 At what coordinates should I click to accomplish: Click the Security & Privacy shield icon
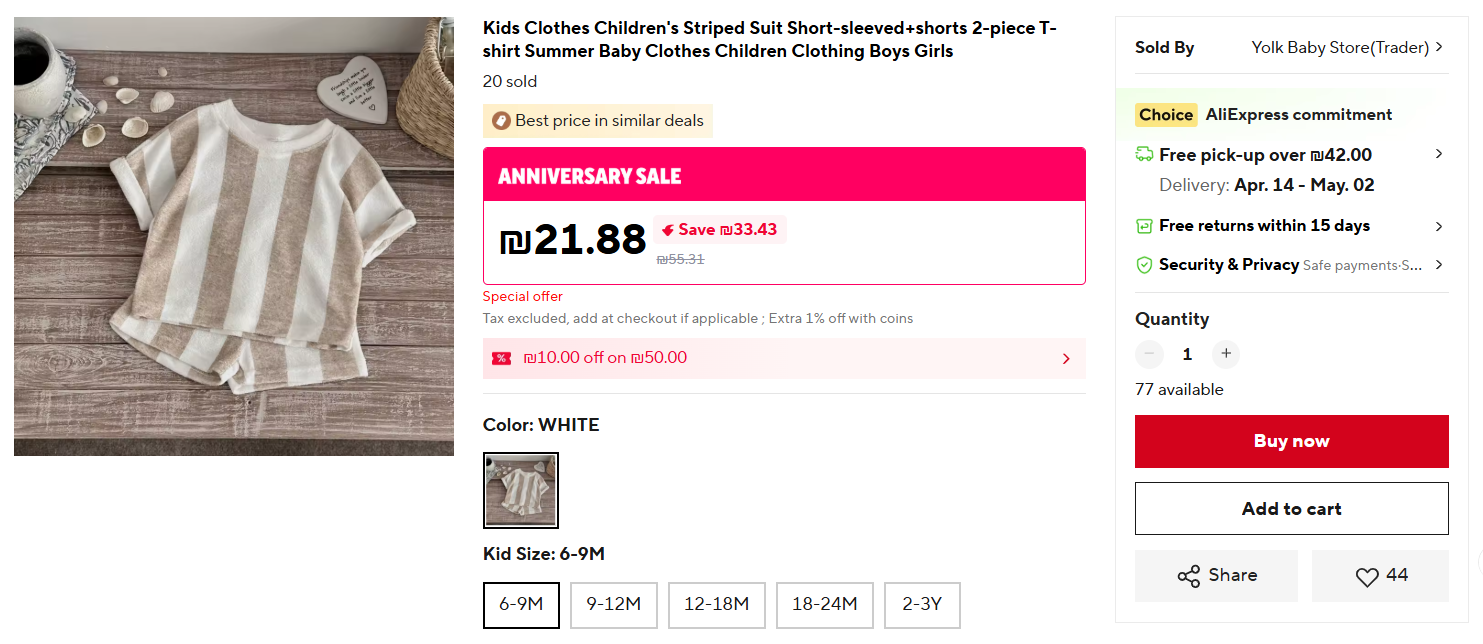pos(1144,265)
